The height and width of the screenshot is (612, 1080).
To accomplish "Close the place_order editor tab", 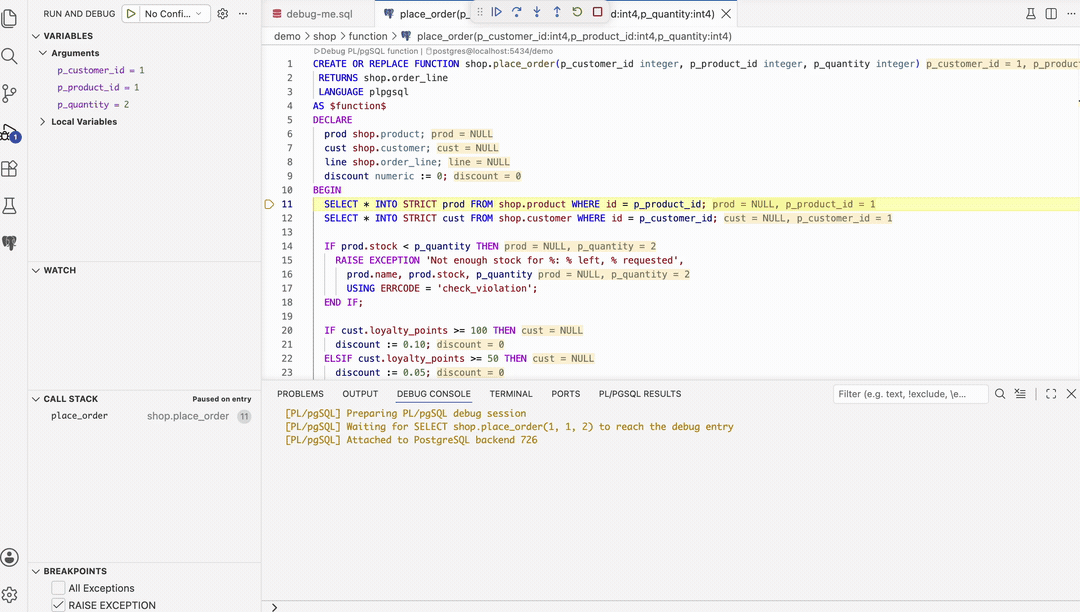I will (726, 14).
